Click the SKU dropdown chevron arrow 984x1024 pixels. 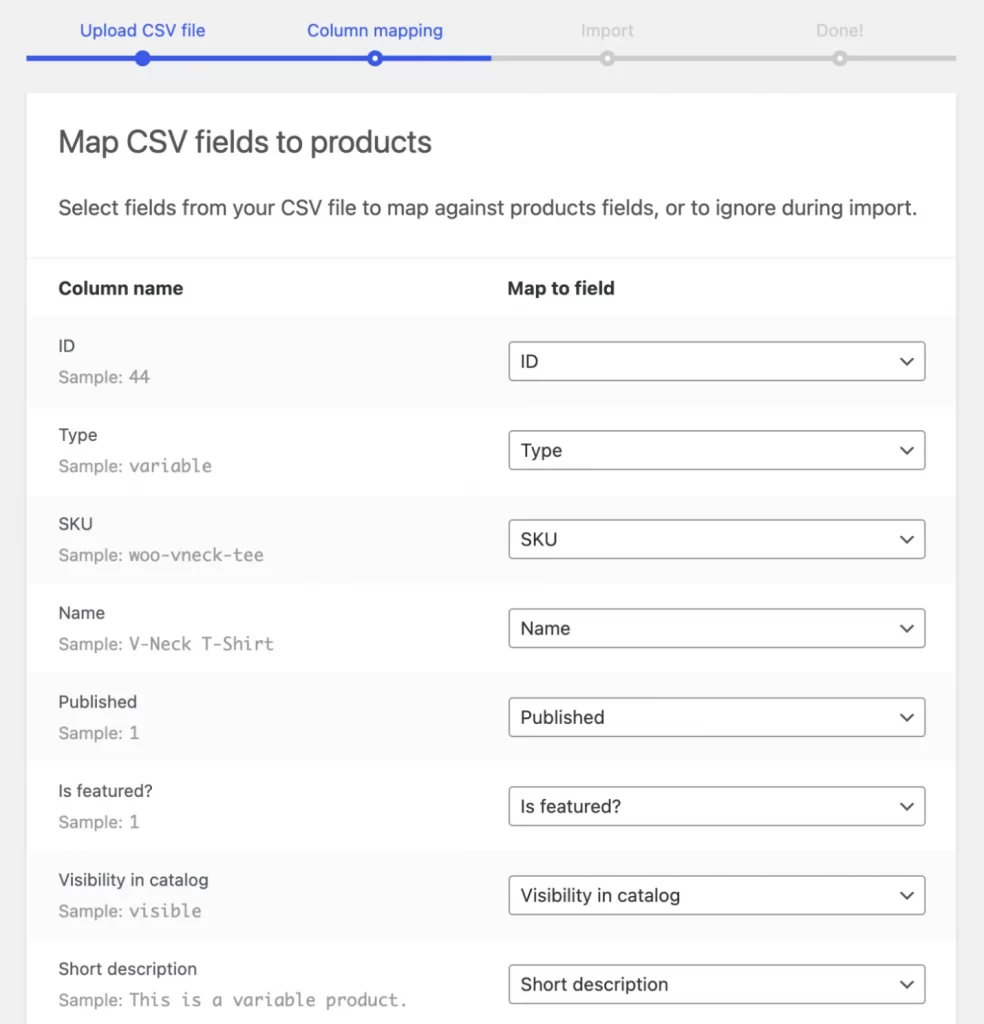tap(906, 539)
